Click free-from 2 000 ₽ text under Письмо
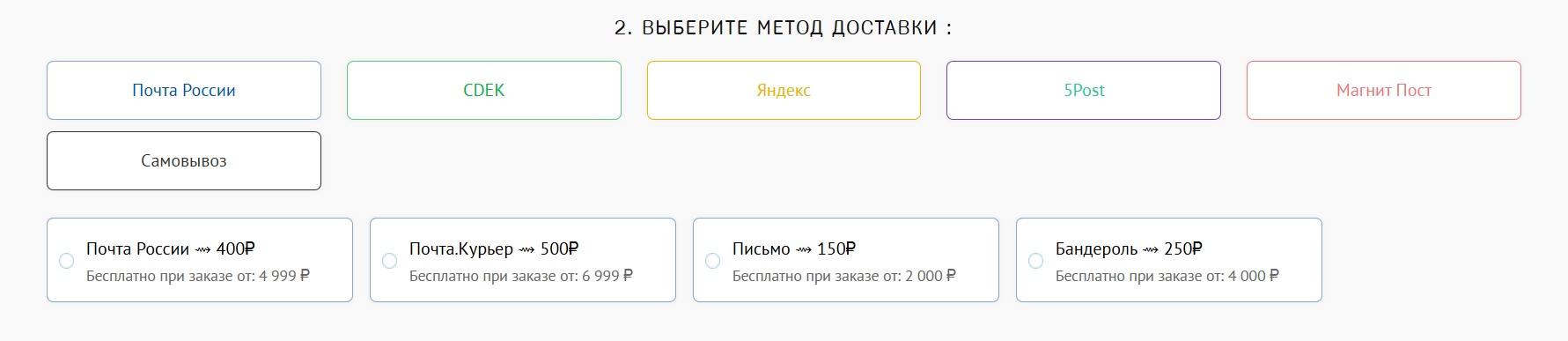Screen dimensions: 1568x341 point(844,276)
